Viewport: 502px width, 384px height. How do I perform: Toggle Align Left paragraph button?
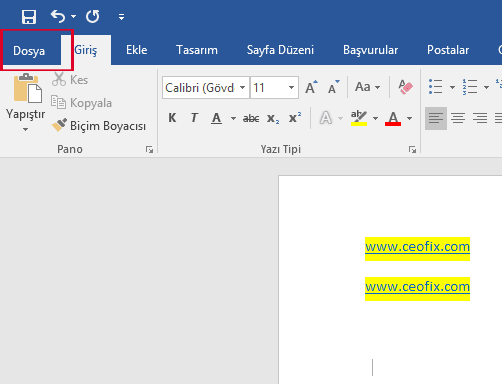click(x=436, y=118)
